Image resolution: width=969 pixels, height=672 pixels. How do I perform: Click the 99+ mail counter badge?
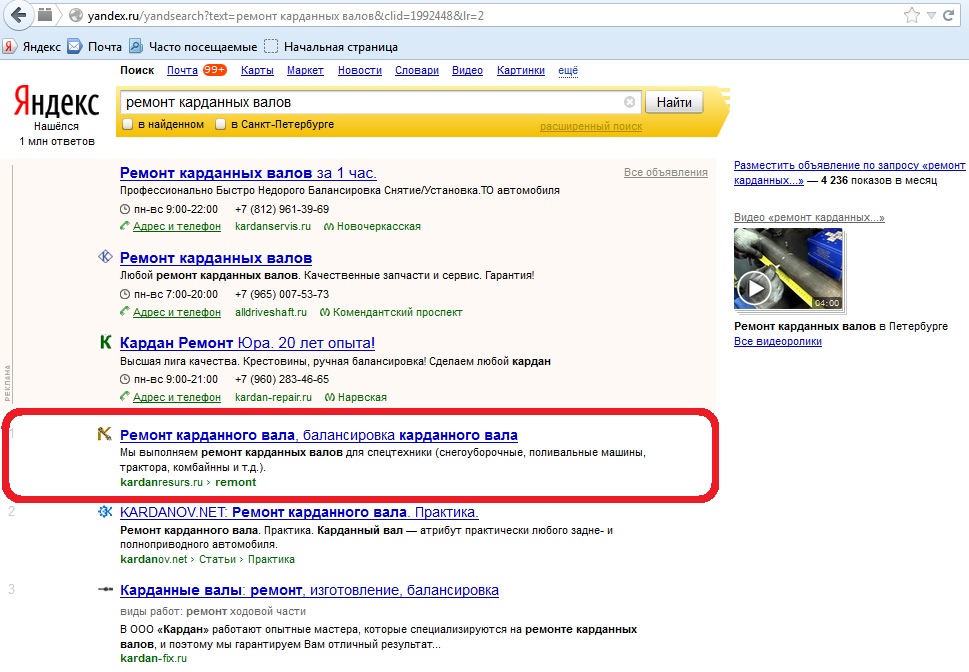(214, 70)
